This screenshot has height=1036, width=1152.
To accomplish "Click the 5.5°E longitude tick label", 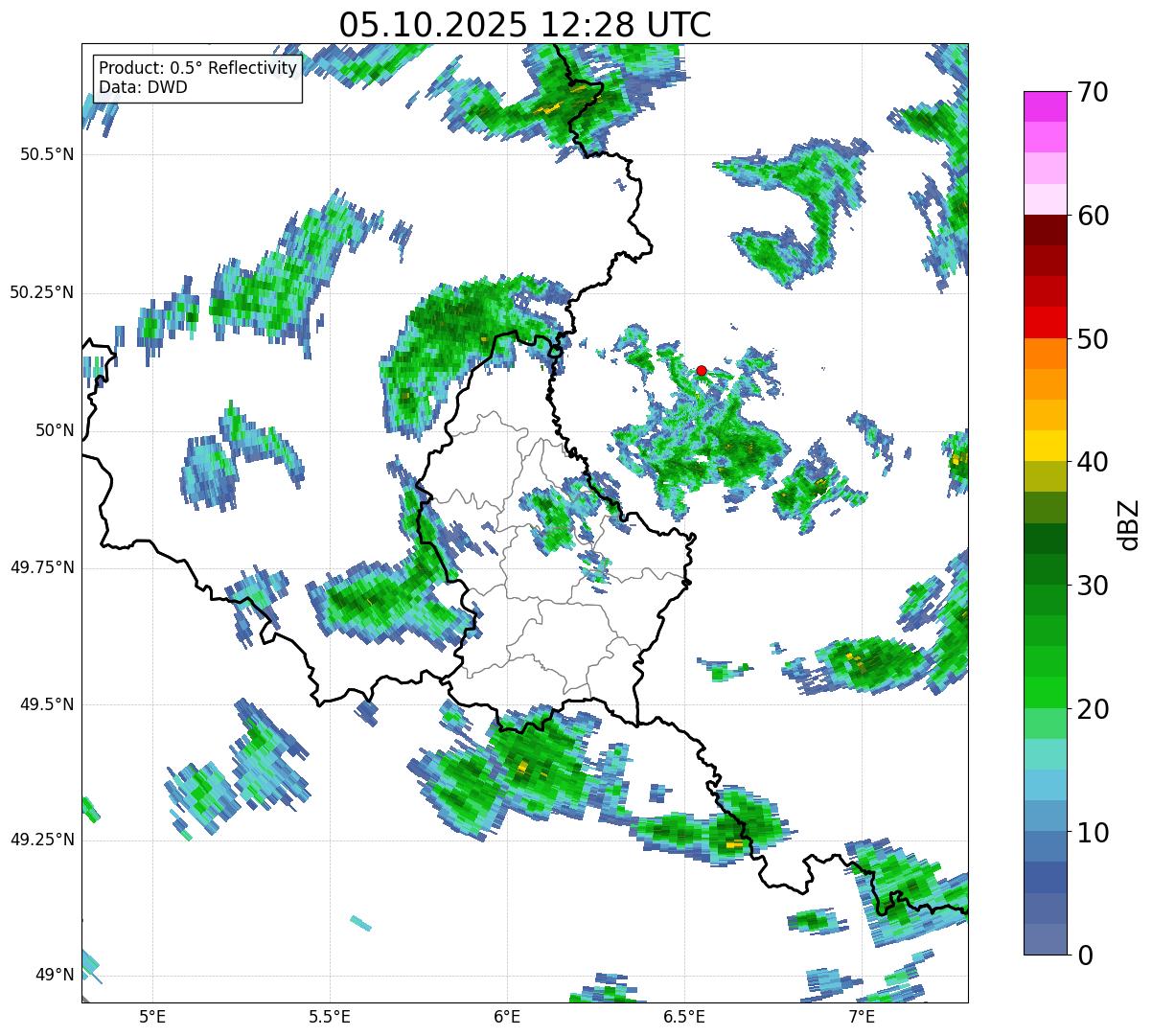I will (x=330, y=1016).
